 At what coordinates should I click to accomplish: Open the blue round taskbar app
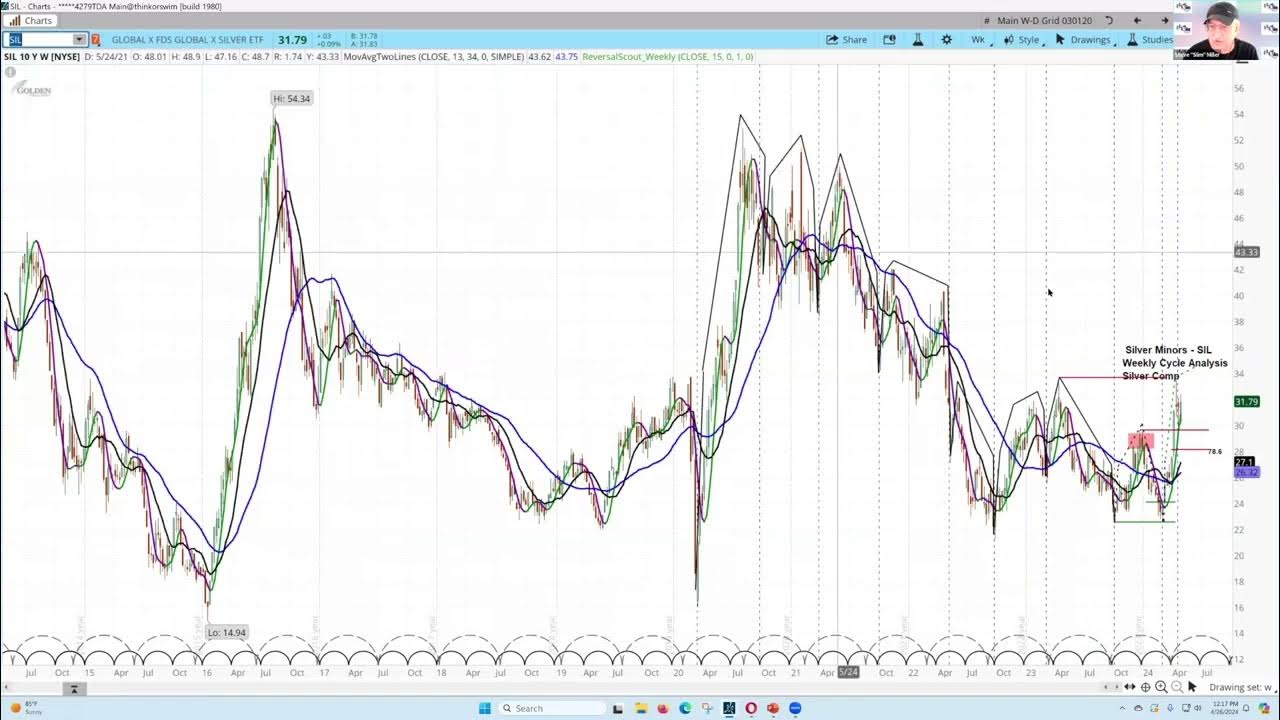coord(795,708)
